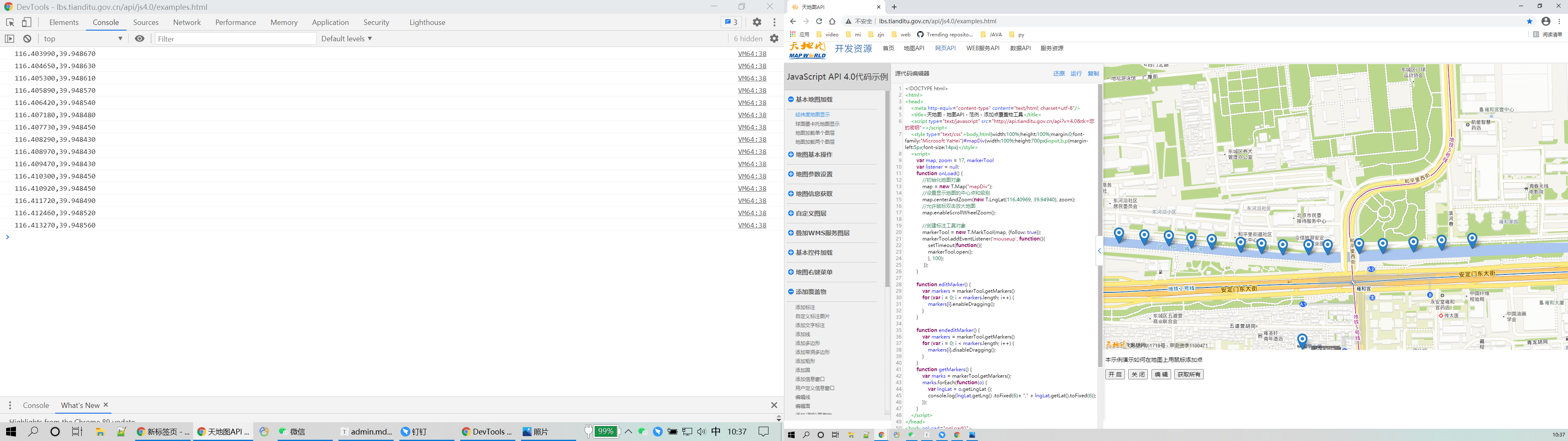The height and width of the screenshot is (441, 1568).
Task: Open the DevTools Application tab
Action: click(x=330, y=22)
